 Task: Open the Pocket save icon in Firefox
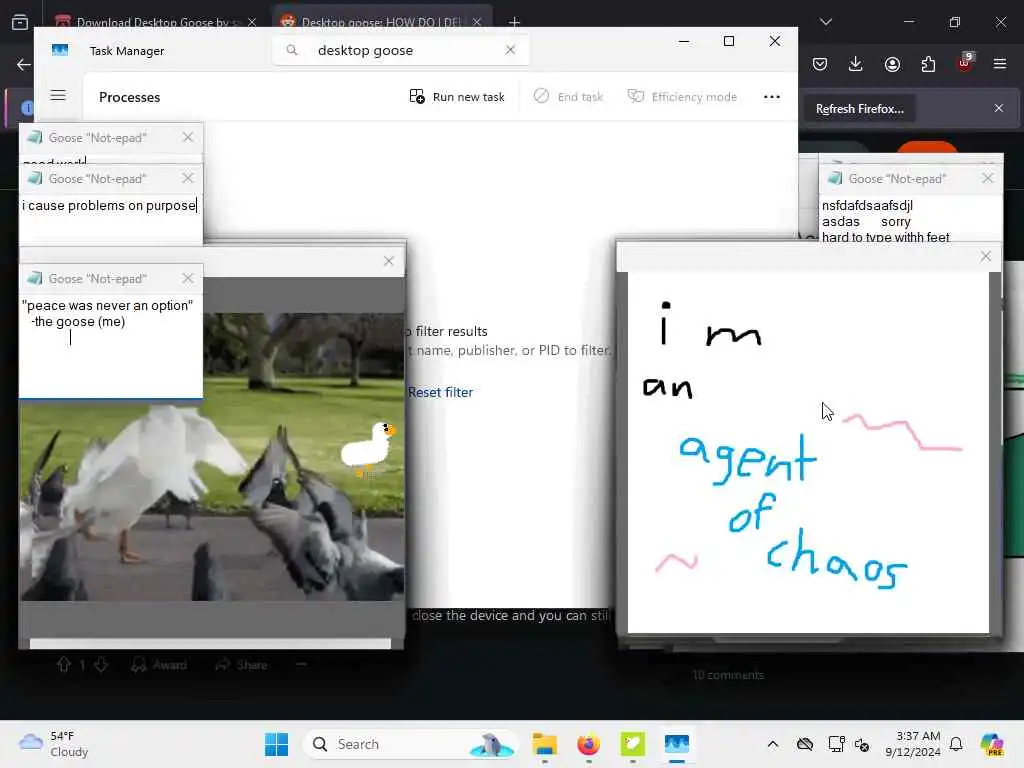[820, 64]
